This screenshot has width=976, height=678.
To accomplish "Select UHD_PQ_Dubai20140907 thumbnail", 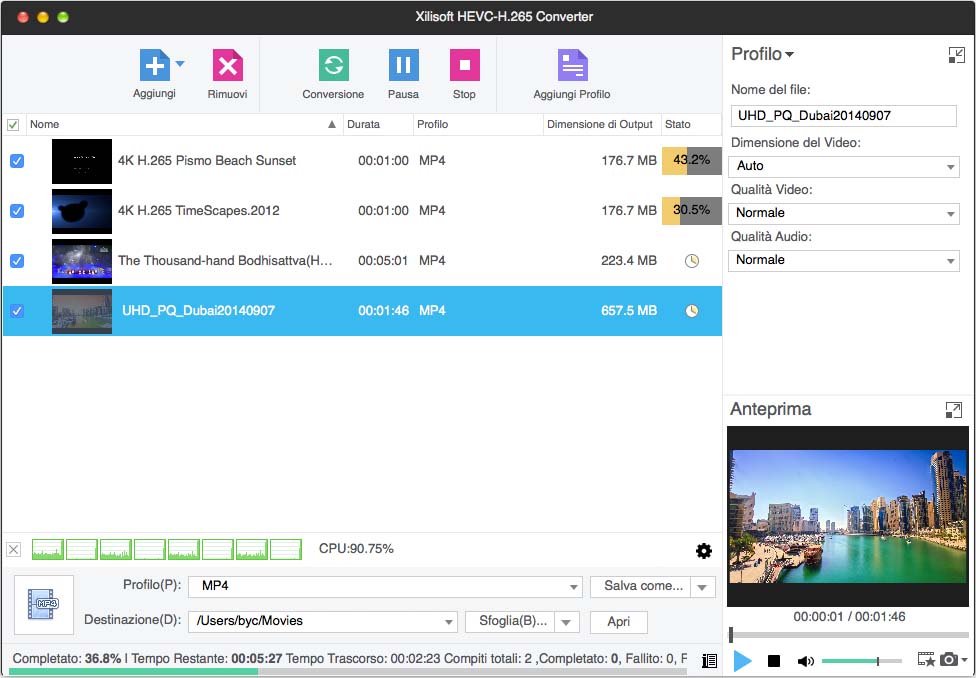I will tap(82, 311).
